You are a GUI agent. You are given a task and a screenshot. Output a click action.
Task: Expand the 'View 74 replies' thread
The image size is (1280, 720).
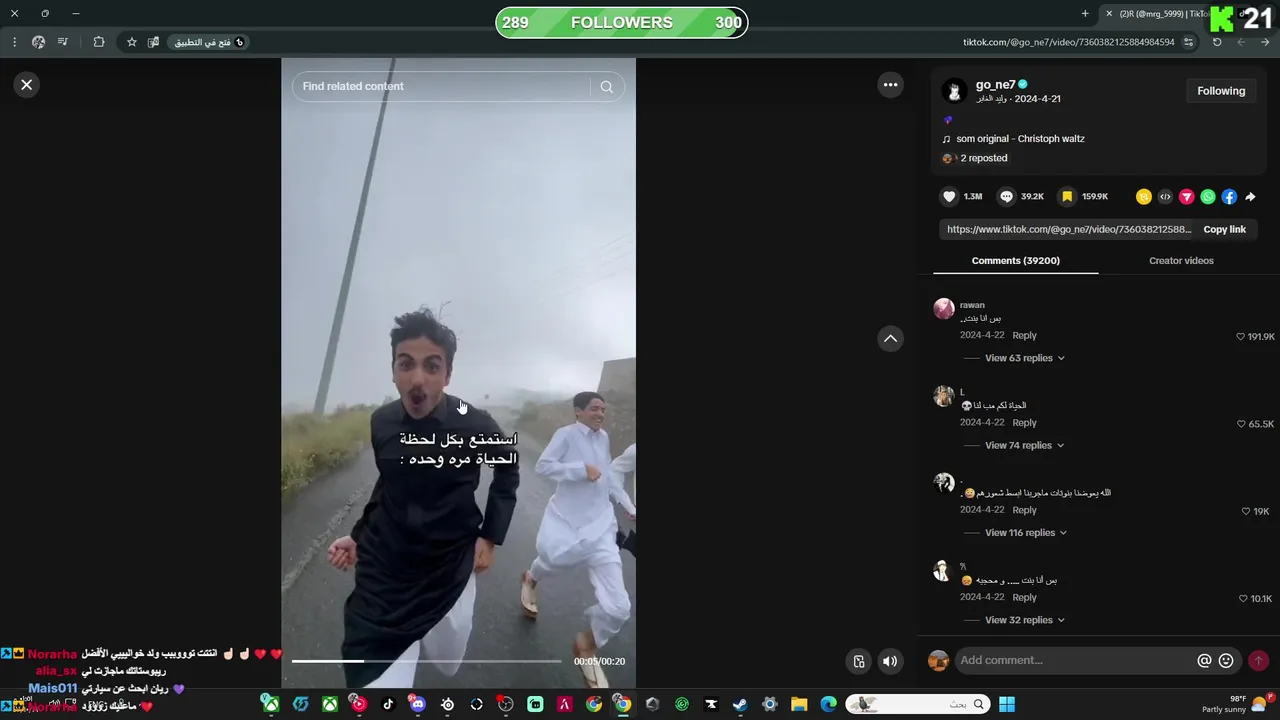[1024, 445]
